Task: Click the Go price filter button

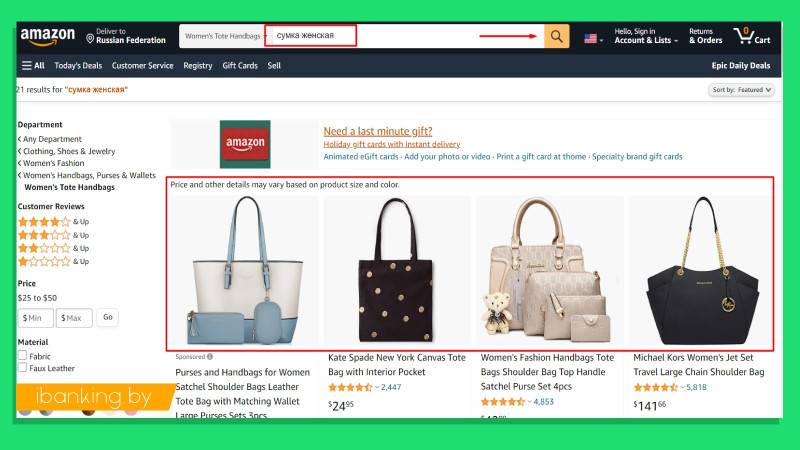Action: pos(108,317)
